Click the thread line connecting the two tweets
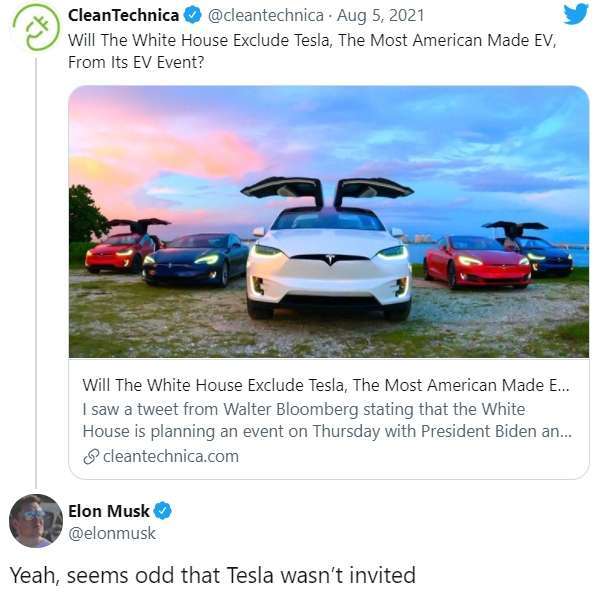 tap(36, 270)
